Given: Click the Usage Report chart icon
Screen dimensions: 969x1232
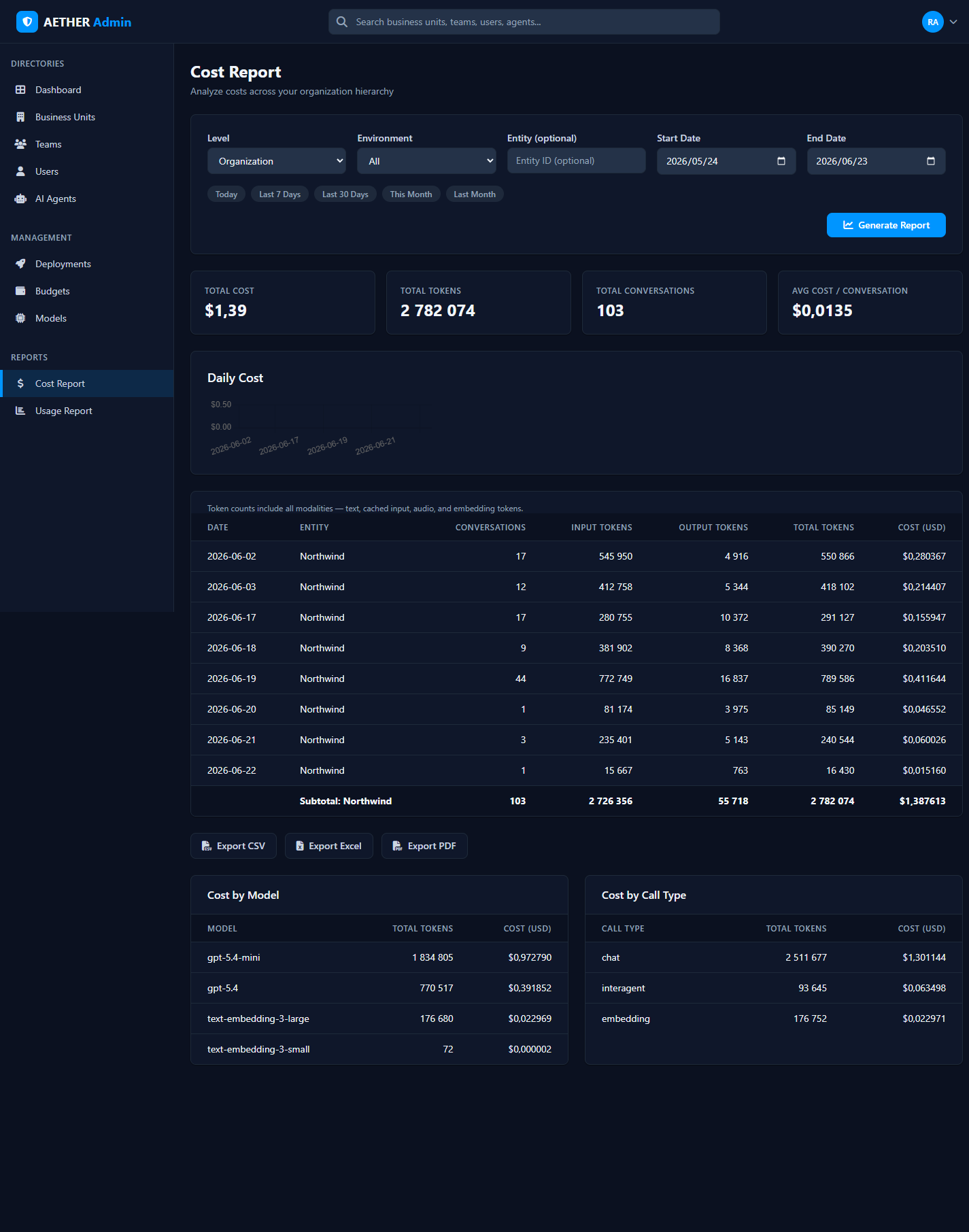Looking at the screenshot, I should (20, 411).
